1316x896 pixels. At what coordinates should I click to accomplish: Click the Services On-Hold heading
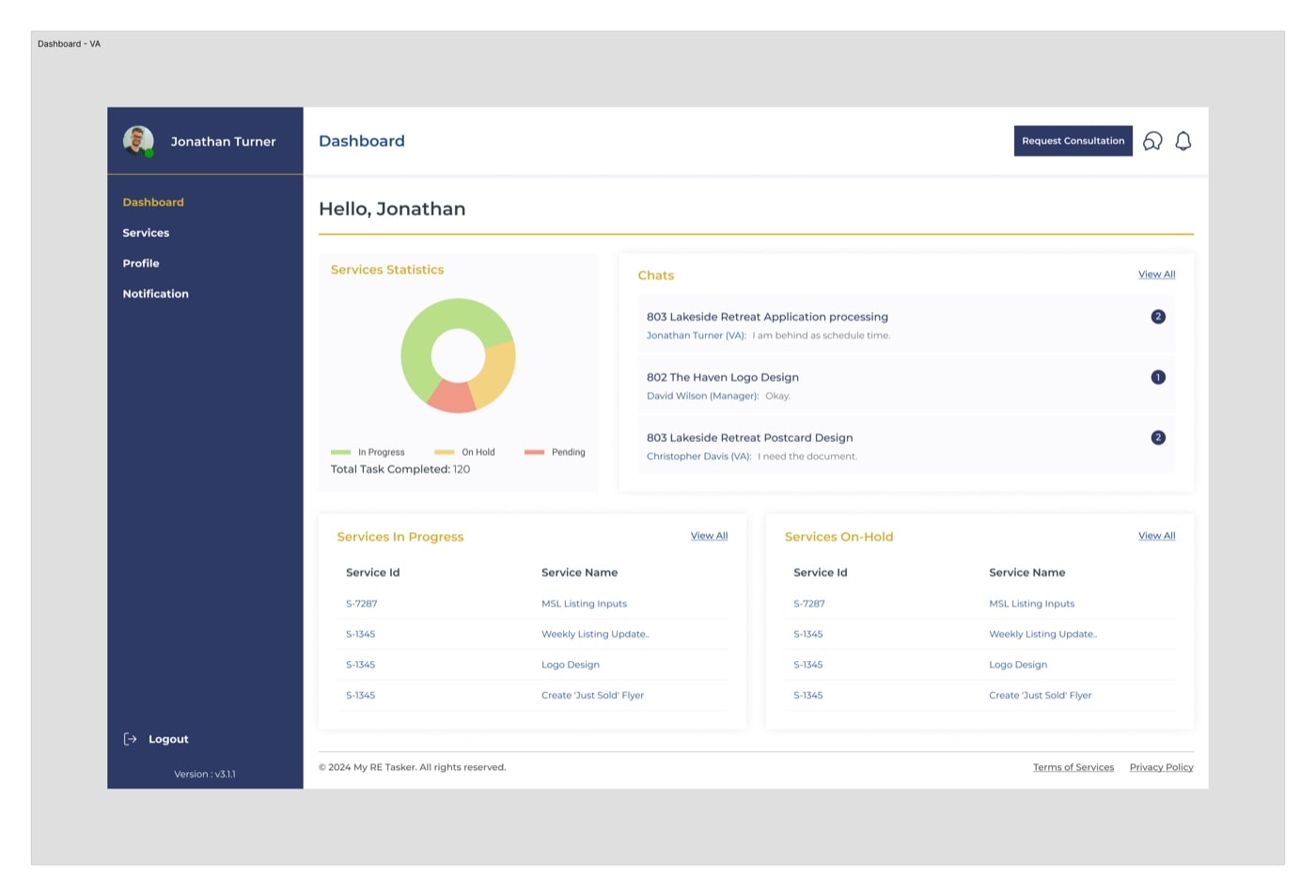839,537
